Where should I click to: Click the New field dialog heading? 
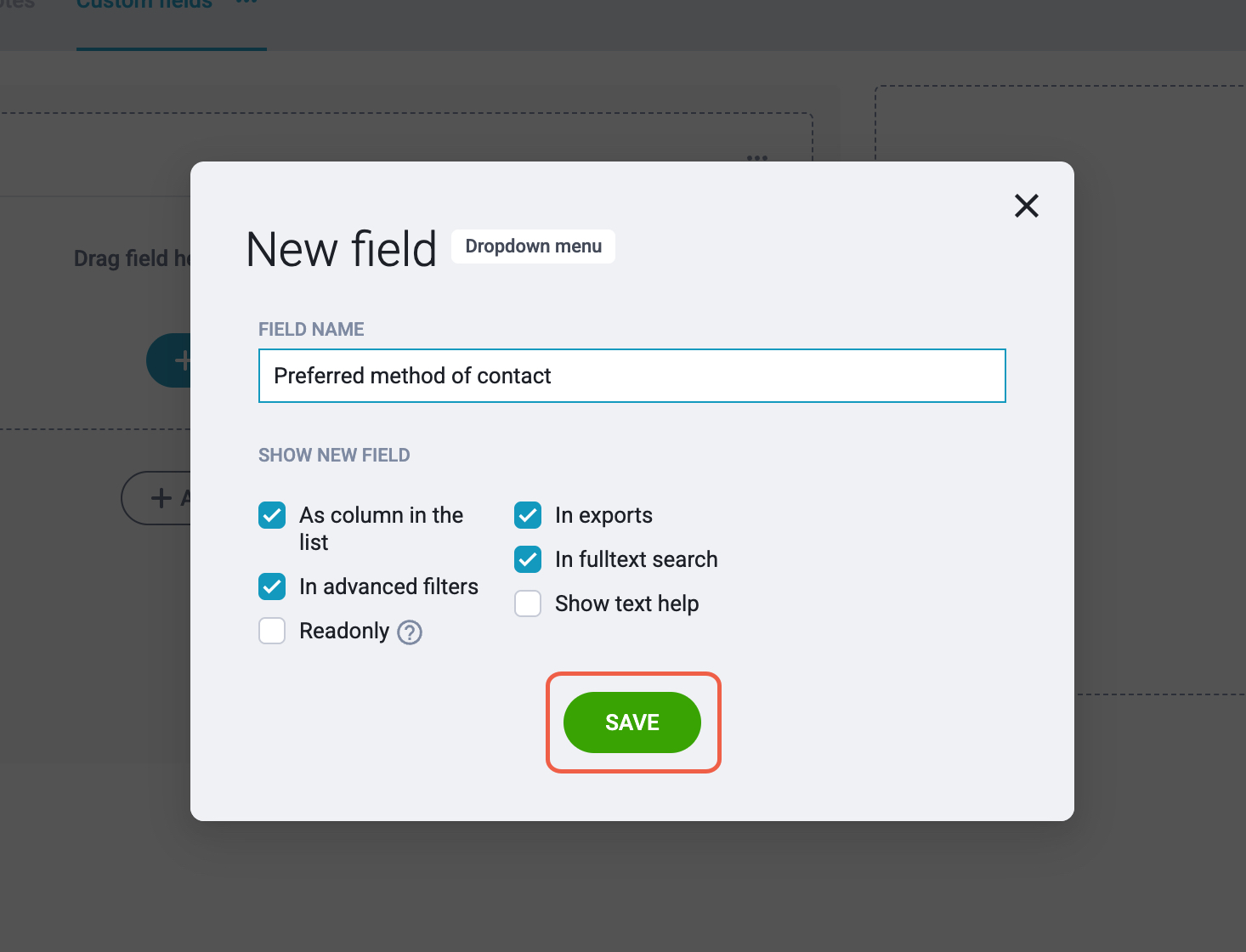point(341,250)
